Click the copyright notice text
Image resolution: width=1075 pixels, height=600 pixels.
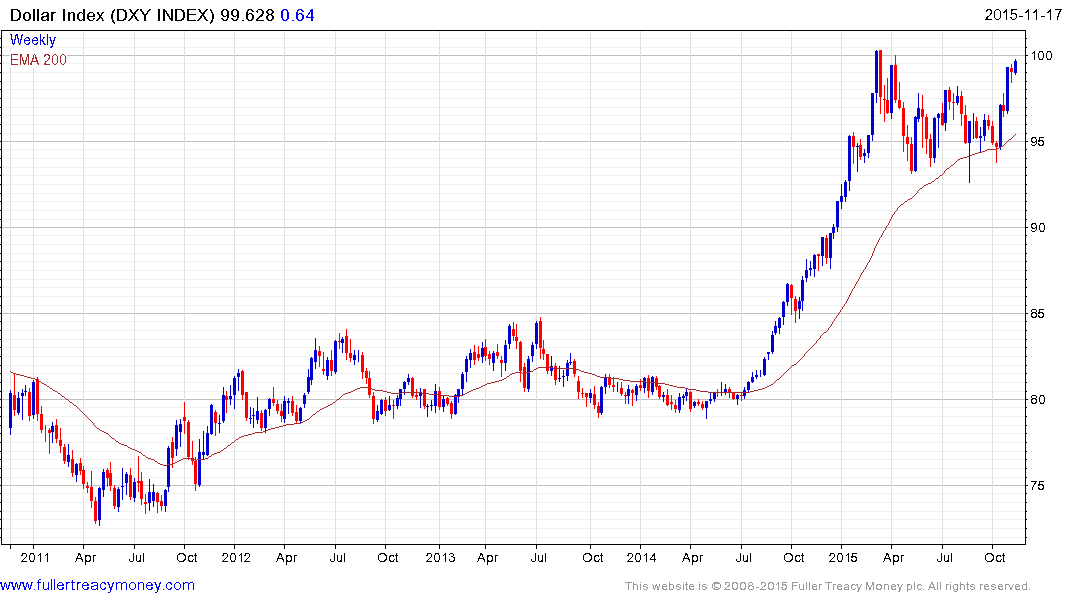(828, 586)
